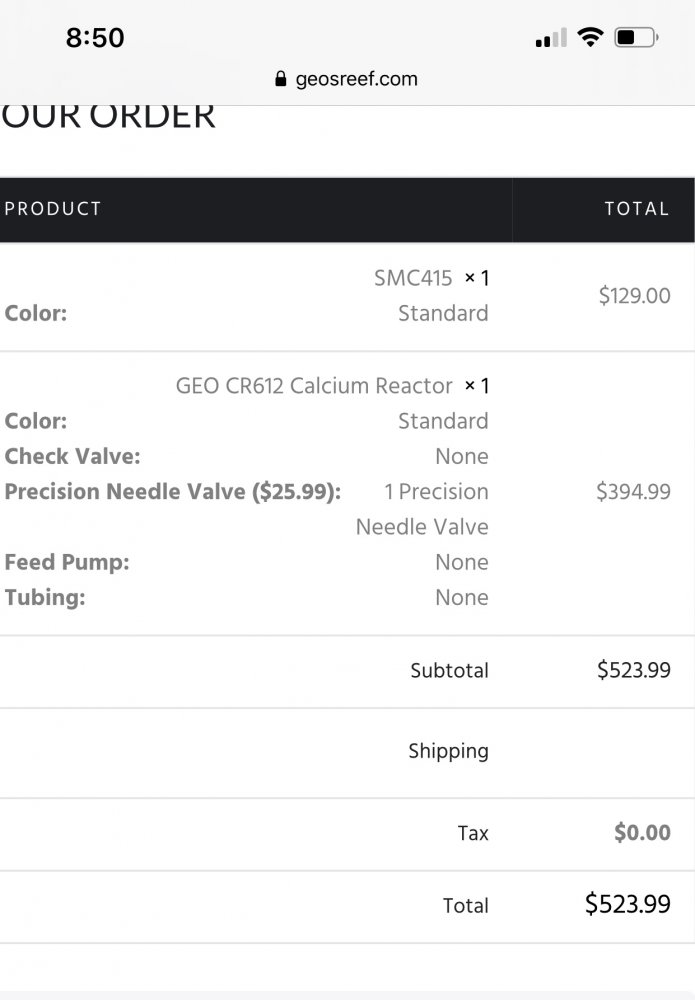The image size is (695, 1000).
Task: Tap the Shipping row label
Action: point(448,751)
